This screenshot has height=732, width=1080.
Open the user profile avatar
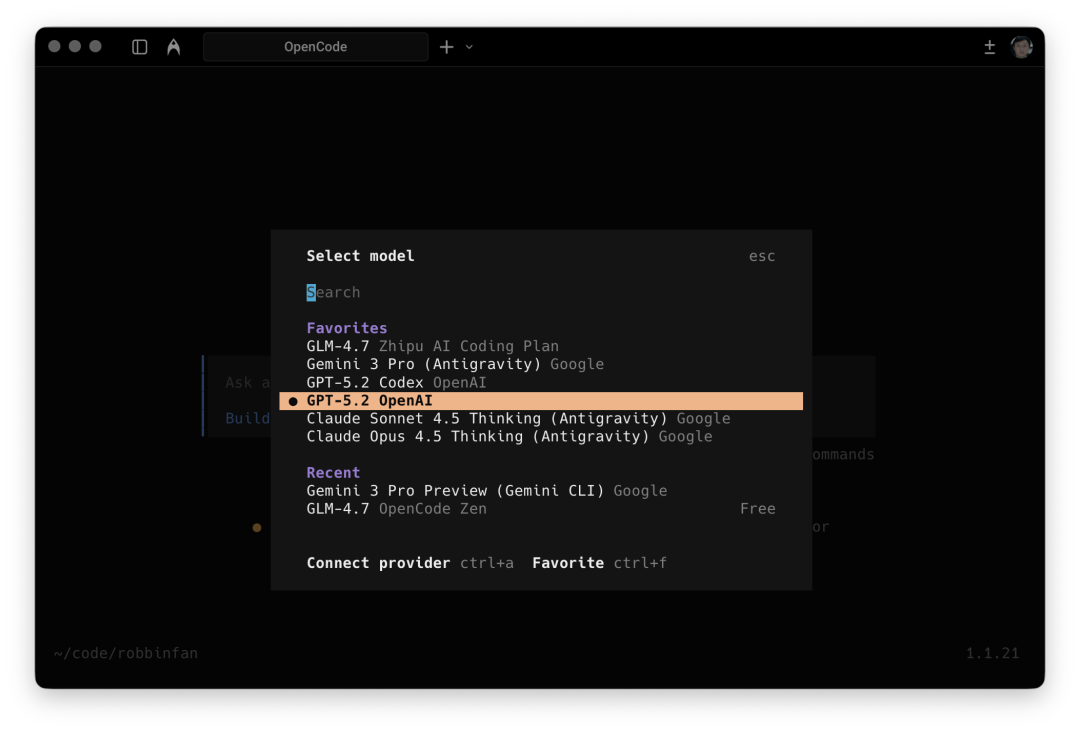(x=1020, y=47)
